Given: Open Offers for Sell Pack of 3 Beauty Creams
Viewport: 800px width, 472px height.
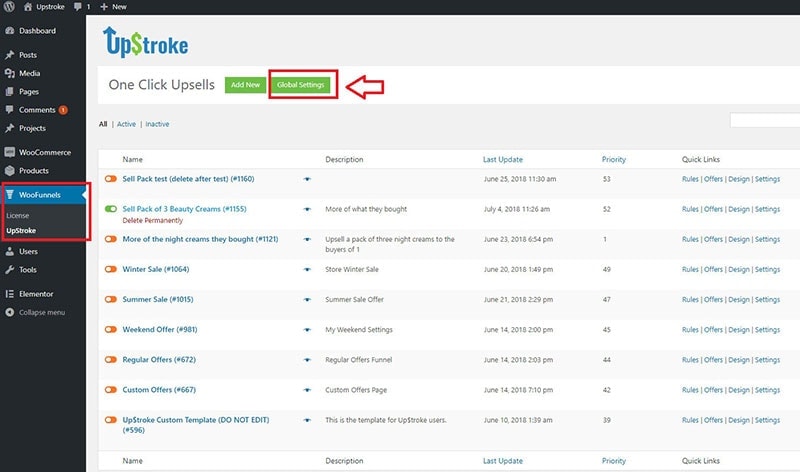Looking at the screenshot, I should 713,209.
